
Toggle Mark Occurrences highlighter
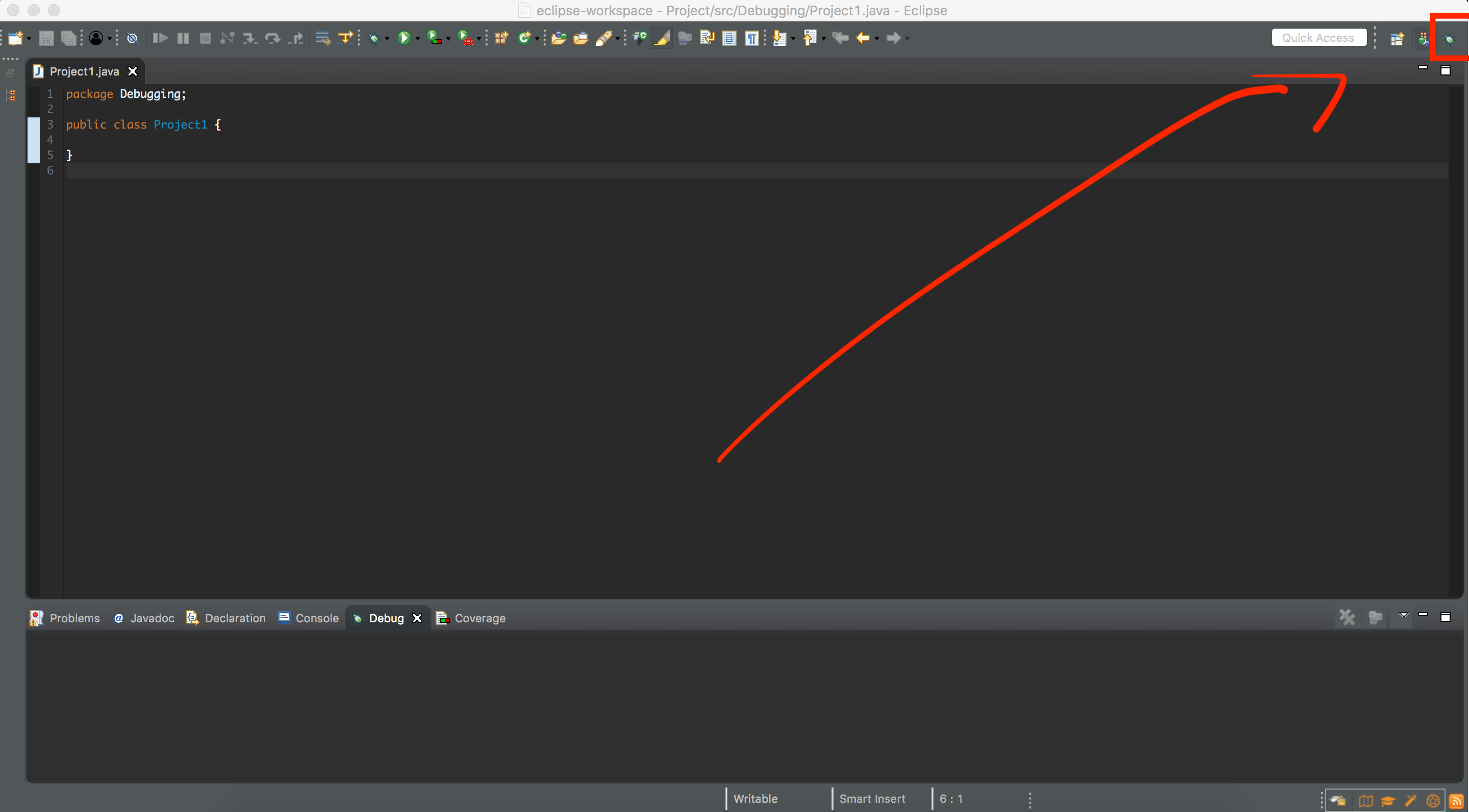click(662, 38)
